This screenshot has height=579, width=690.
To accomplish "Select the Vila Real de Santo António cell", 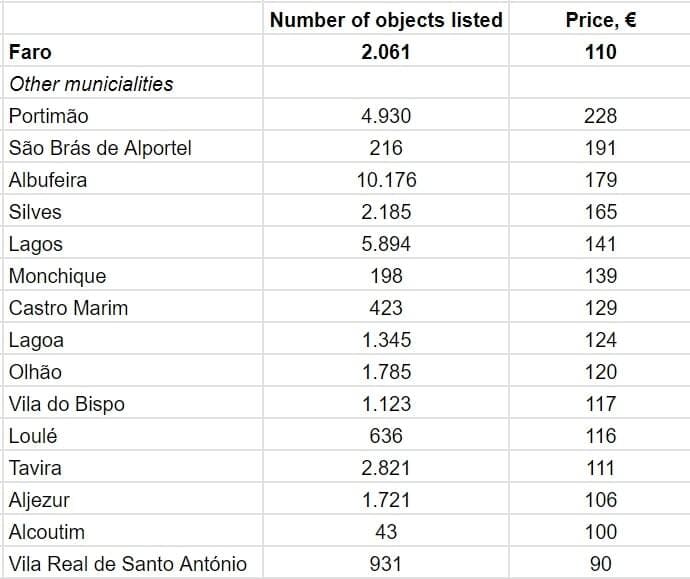I will pyautogui.click(x=127, y=564).
